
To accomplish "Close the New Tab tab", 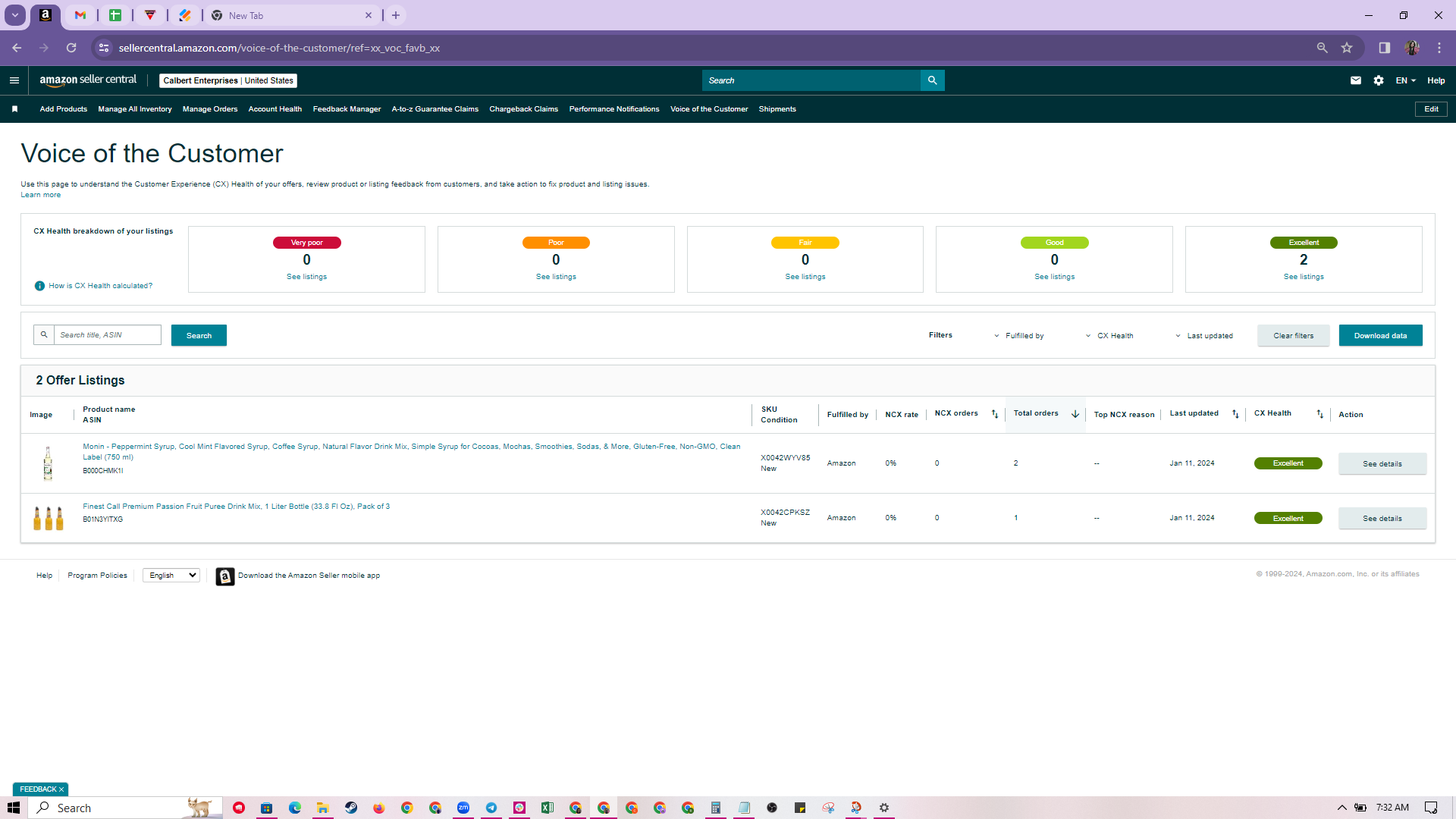I will pyautogui.click(x=369, y=15).
